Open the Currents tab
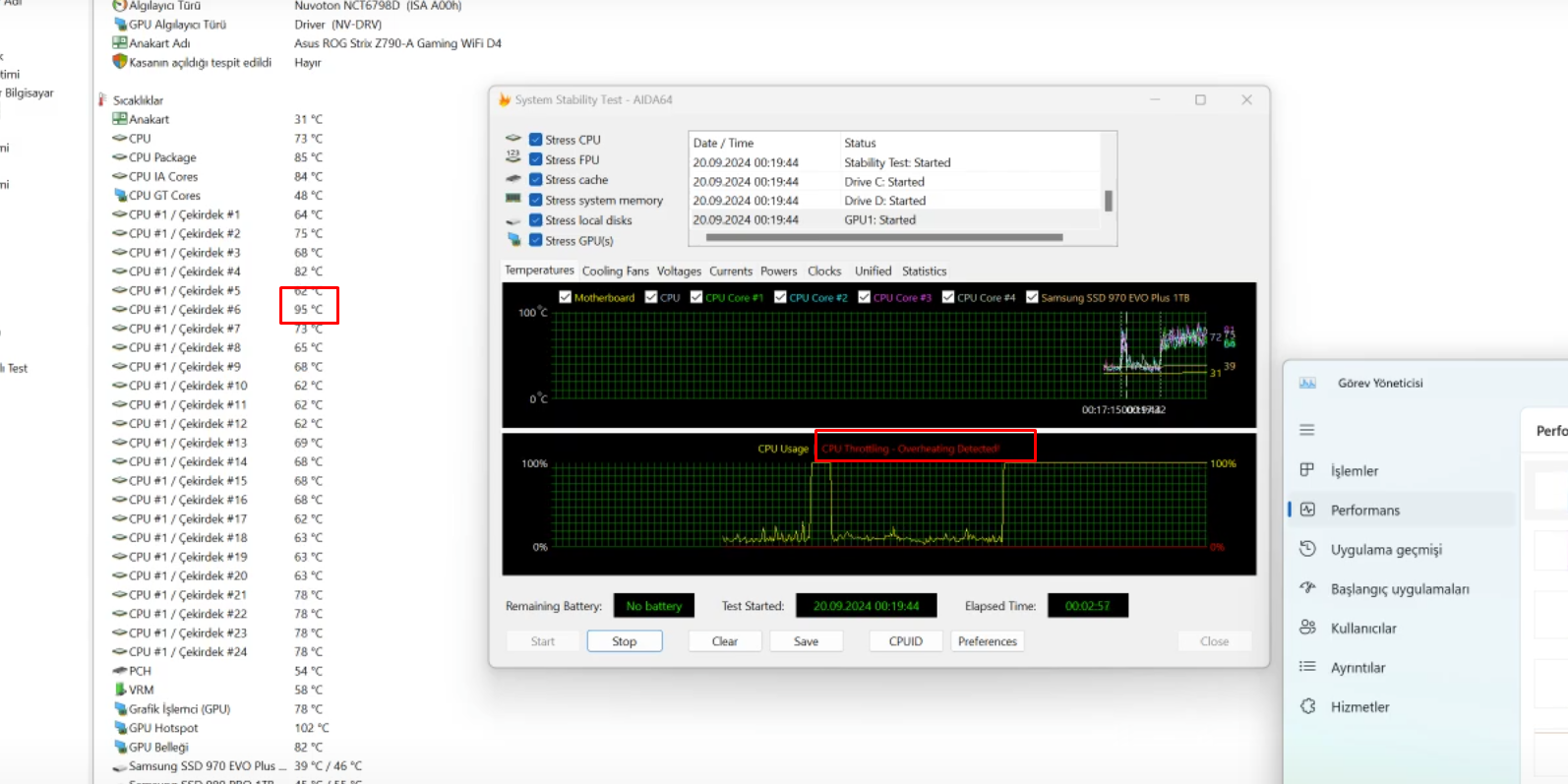The image size is (1568, 784). [x=731, y=271]
